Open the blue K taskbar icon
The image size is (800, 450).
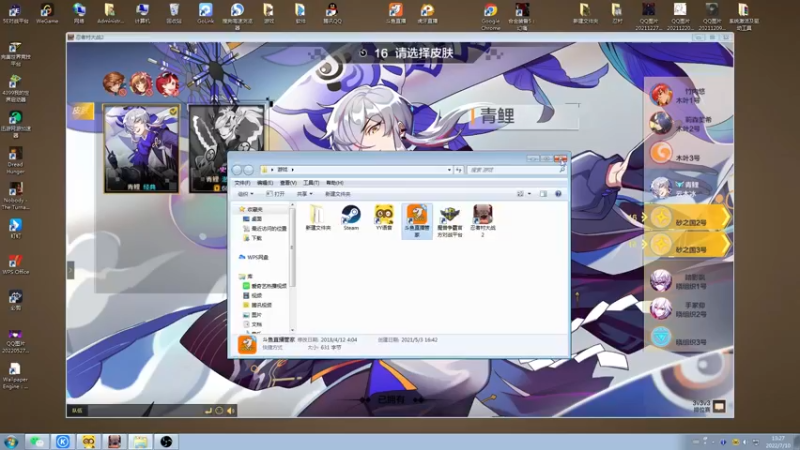pyautogui.click(x=63, y=442)
